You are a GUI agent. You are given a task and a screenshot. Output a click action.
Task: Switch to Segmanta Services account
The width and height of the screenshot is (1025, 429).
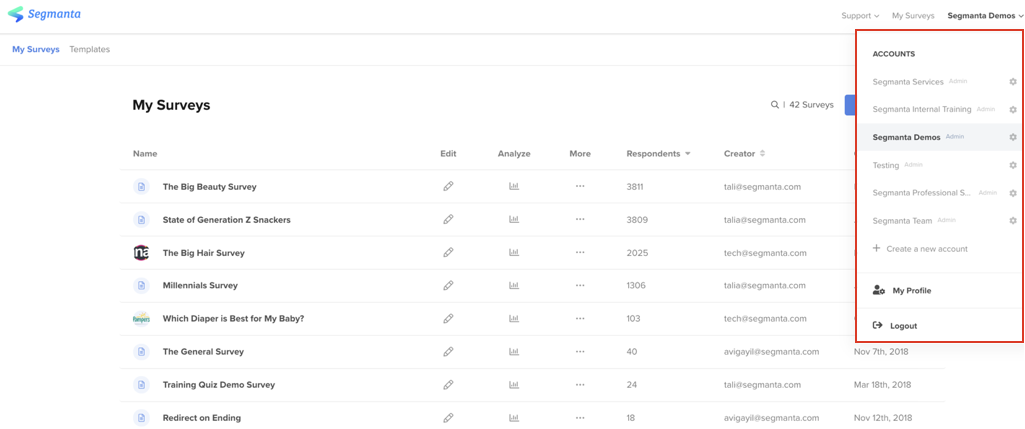[907, 82]
